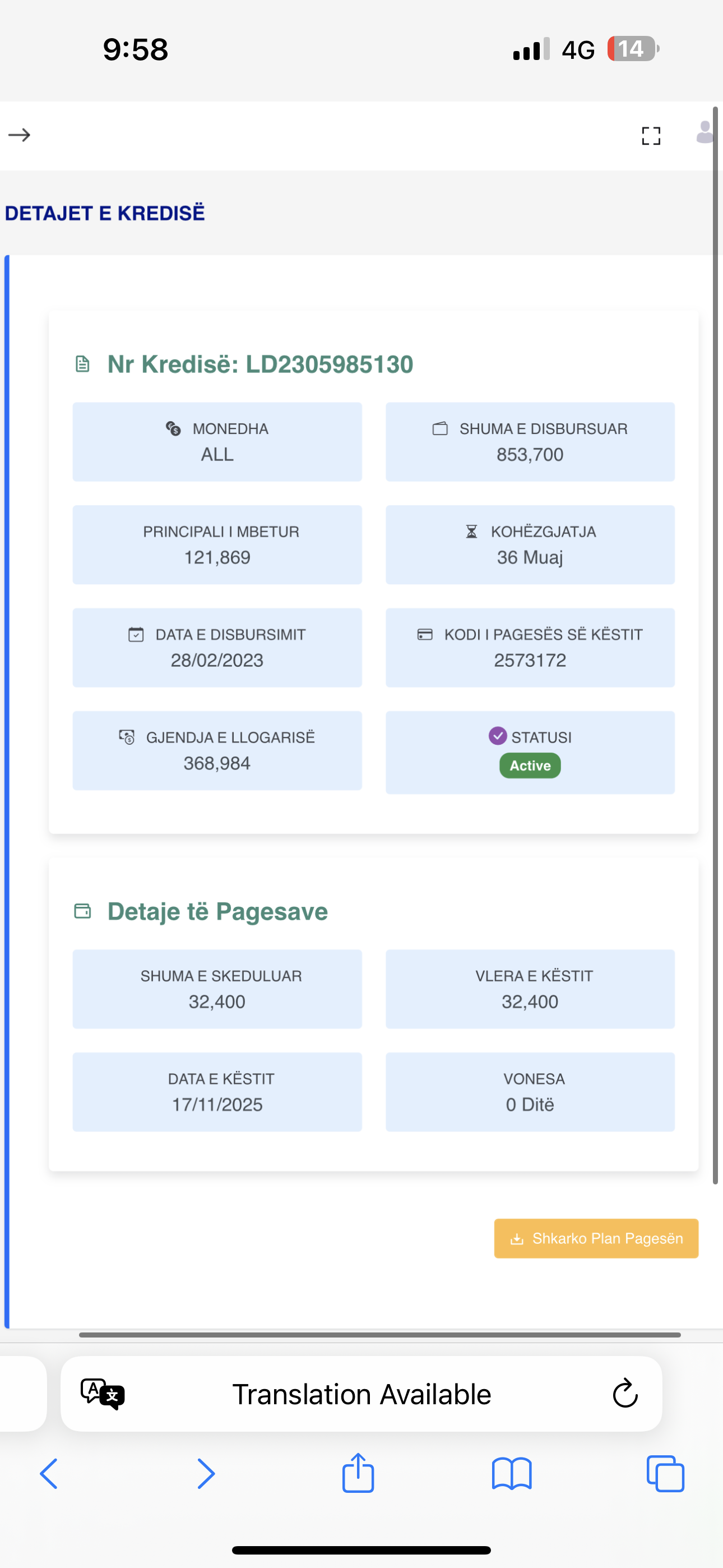723x1568 pixels.
Task: Toggle fullscreen mode icon
Action: [x=651, y=136]
